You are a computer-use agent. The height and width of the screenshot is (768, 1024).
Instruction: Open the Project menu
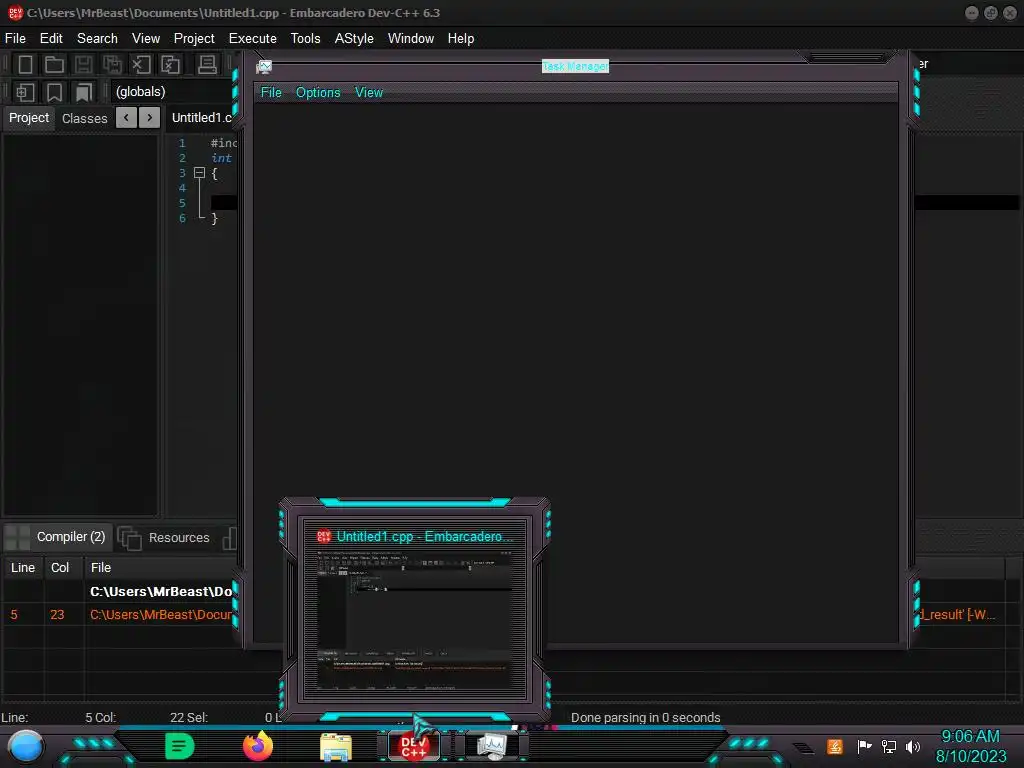coord(194,39)
